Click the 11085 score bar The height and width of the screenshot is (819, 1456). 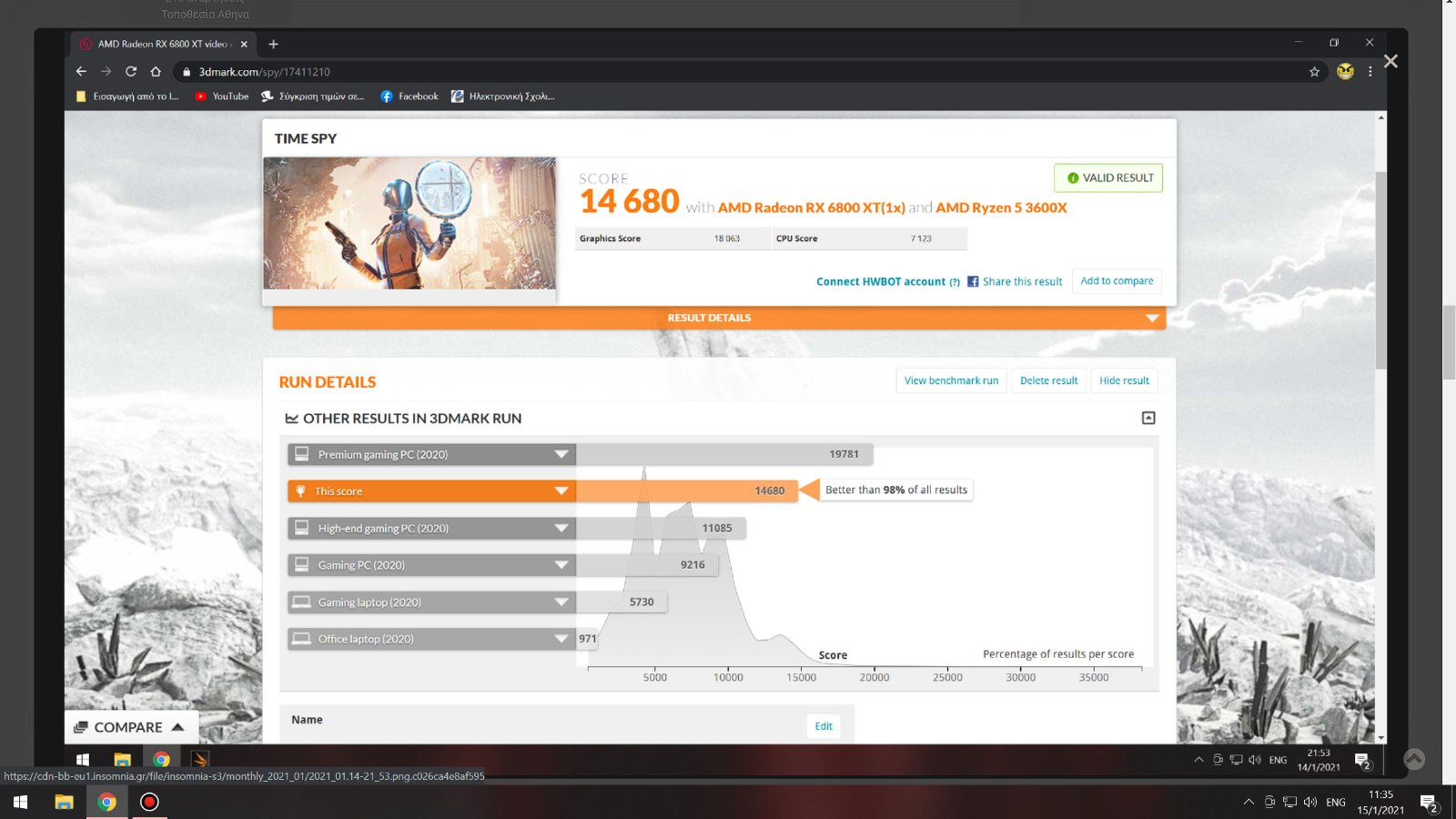tap(661, 528)
